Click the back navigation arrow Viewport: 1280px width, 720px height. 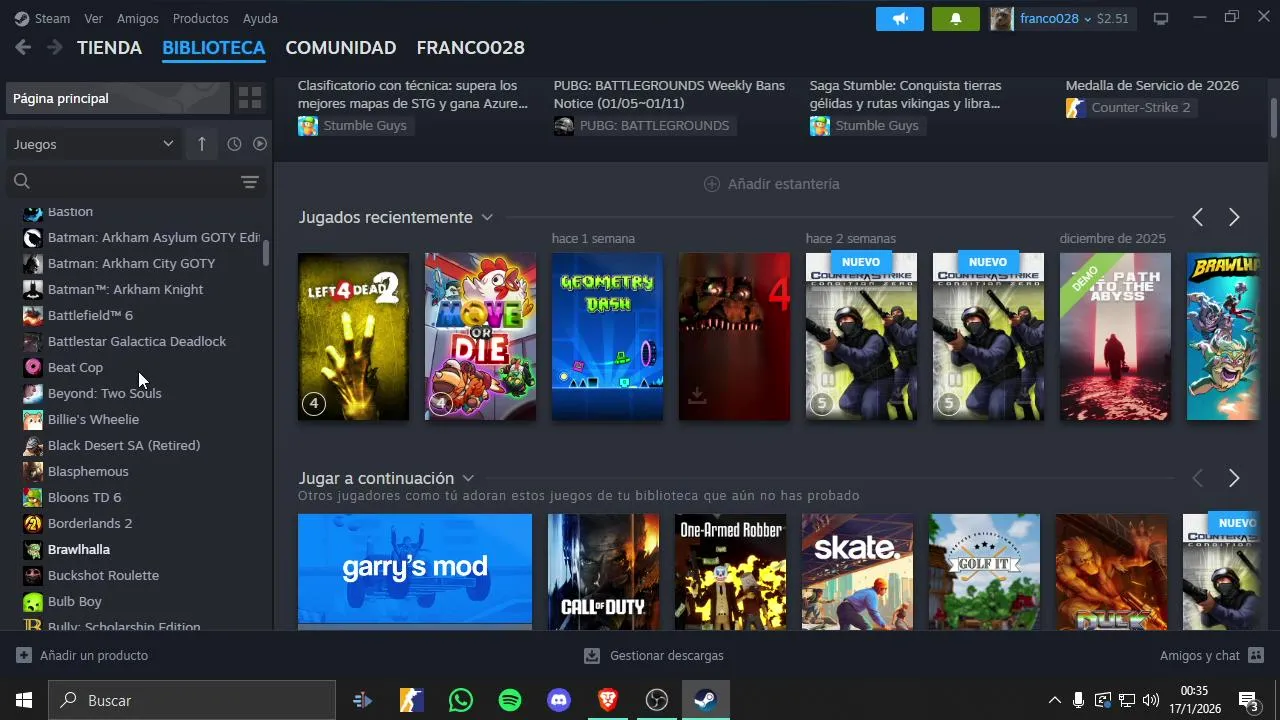23,47
